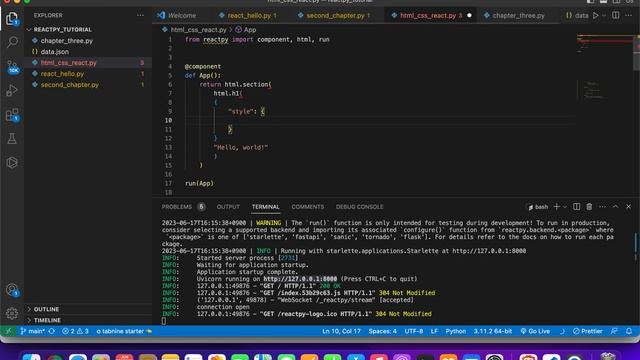
Task: Click 3.11.2 64-bit interpreter selector
Action: click(493, 331)
